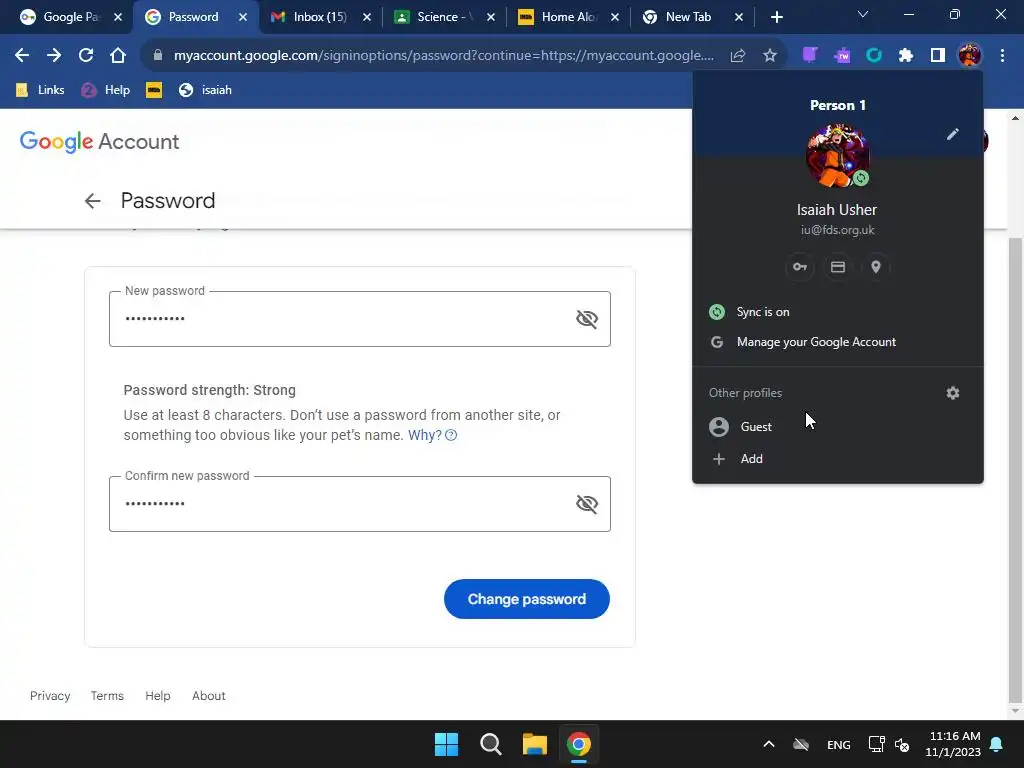Viewport: 1024px width, 768px height.
Task: Show the Confirm new password text
Action: click(587, 504)
